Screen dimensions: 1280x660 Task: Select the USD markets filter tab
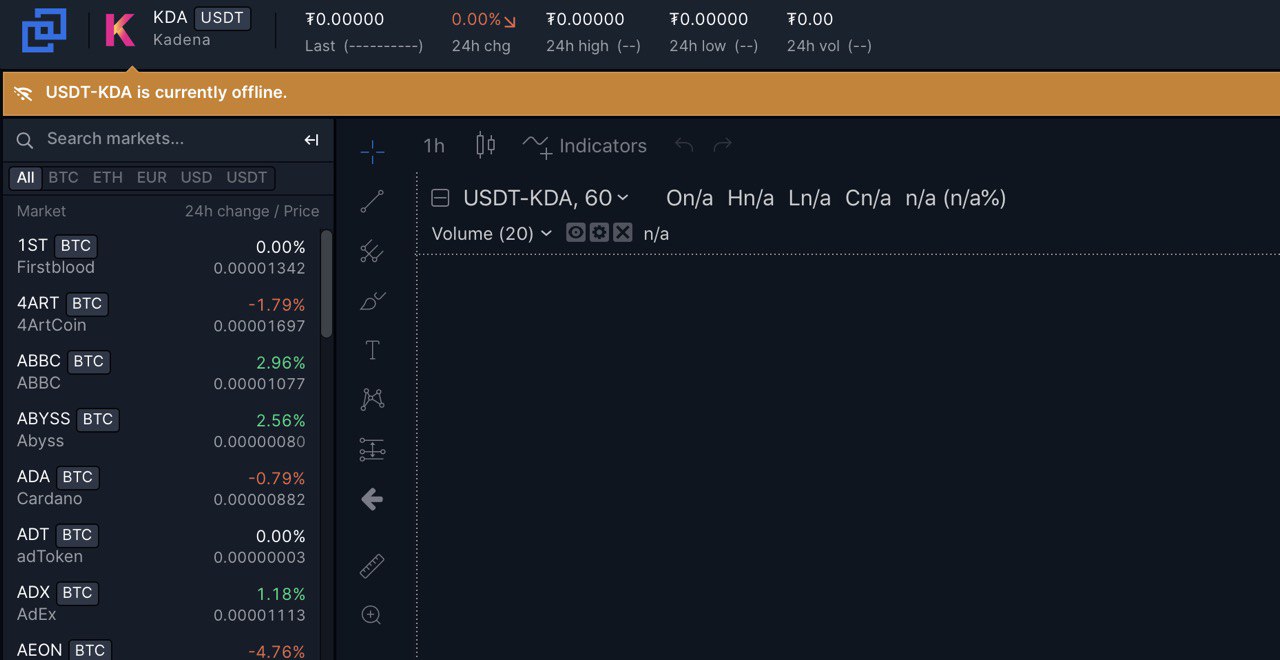[196, 178]
